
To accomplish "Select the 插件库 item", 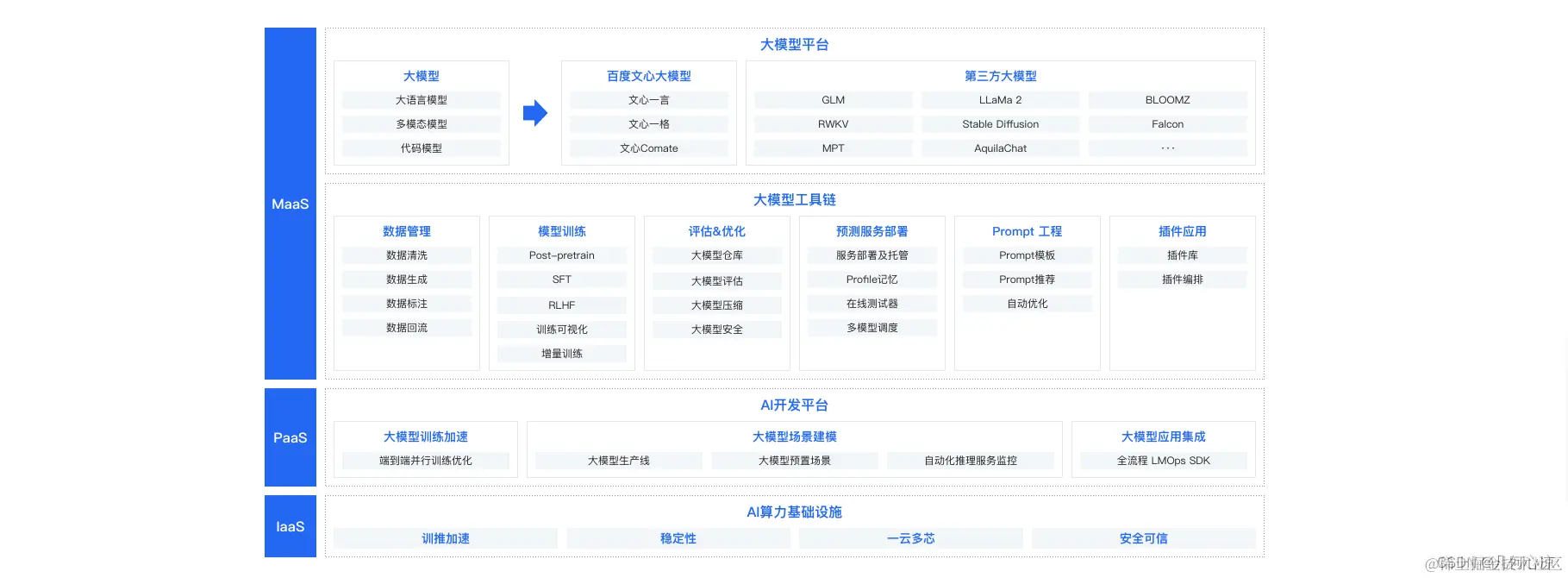I will point(1183,255).
